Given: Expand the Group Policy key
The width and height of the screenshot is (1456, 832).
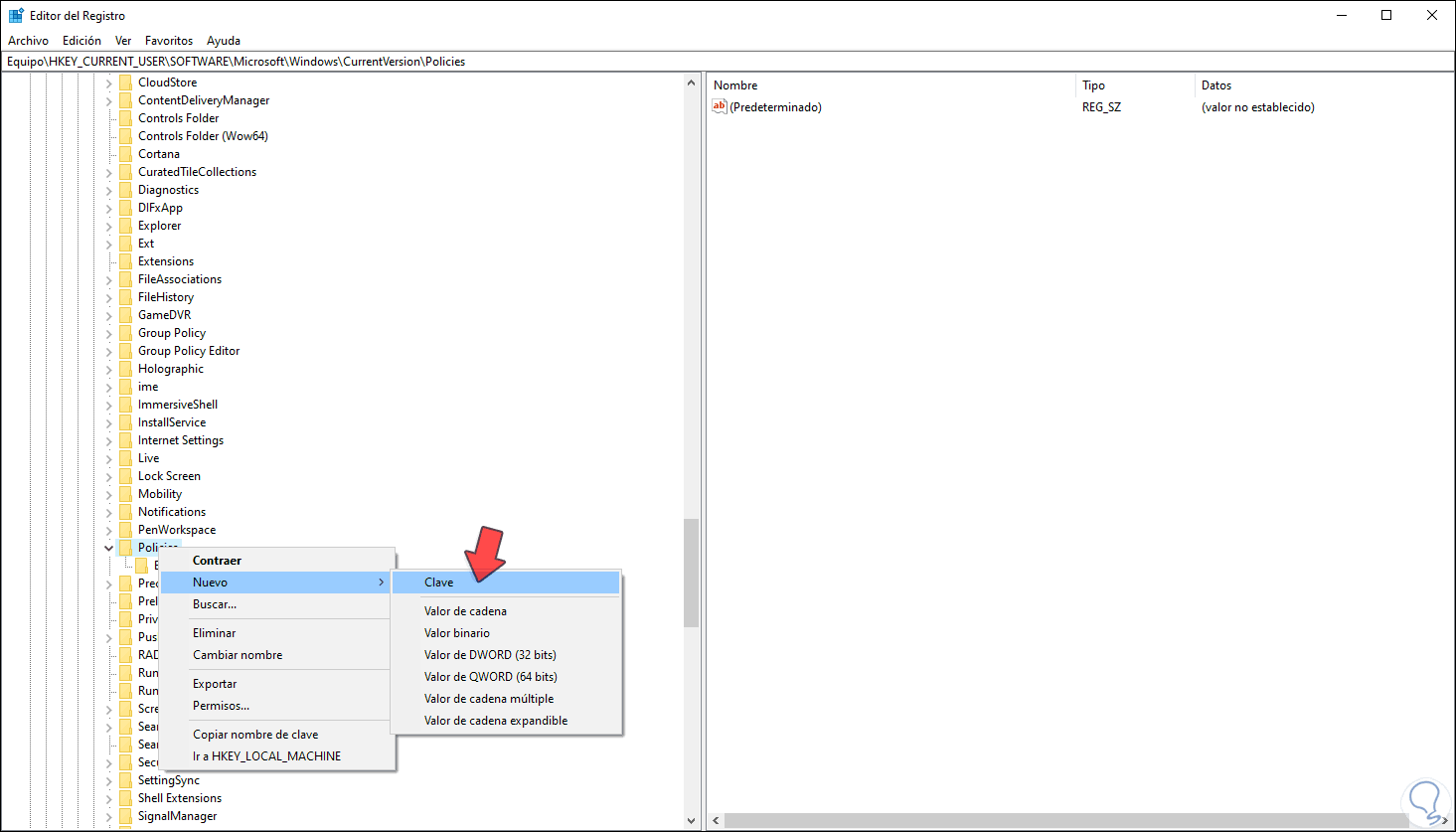Looking at the screenshot, I should tap(108, 333).
